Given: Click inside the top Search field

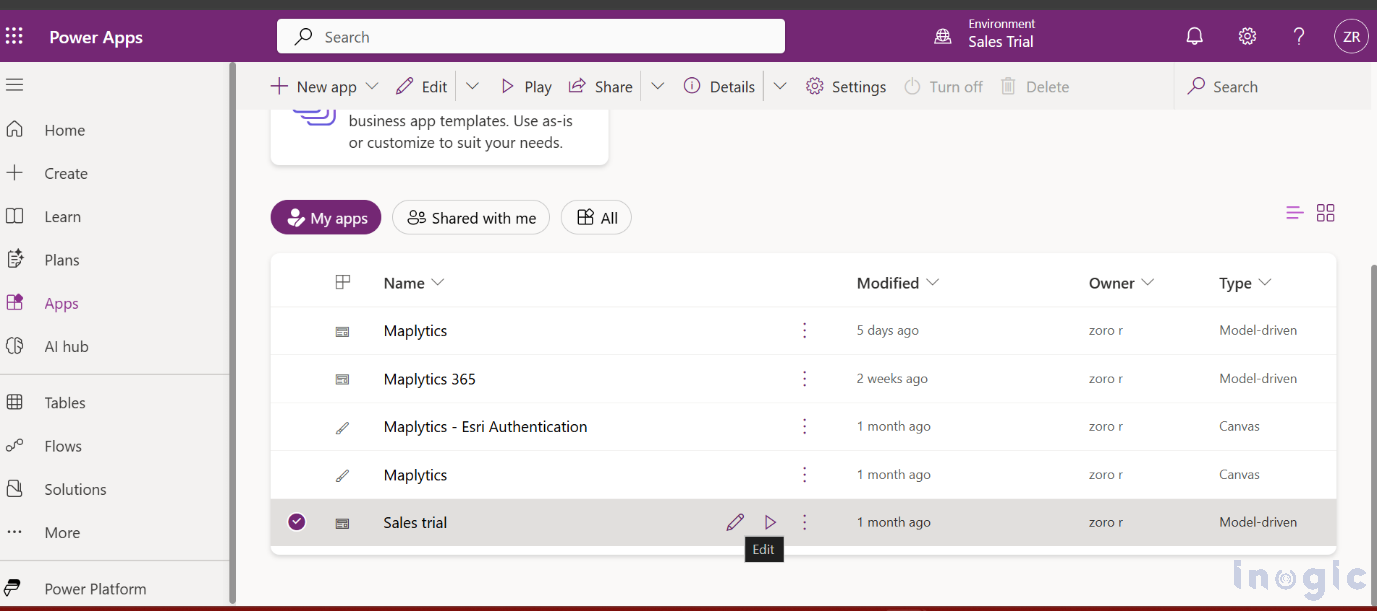Looking at the screenshot, I should click(x=530, y=36).
